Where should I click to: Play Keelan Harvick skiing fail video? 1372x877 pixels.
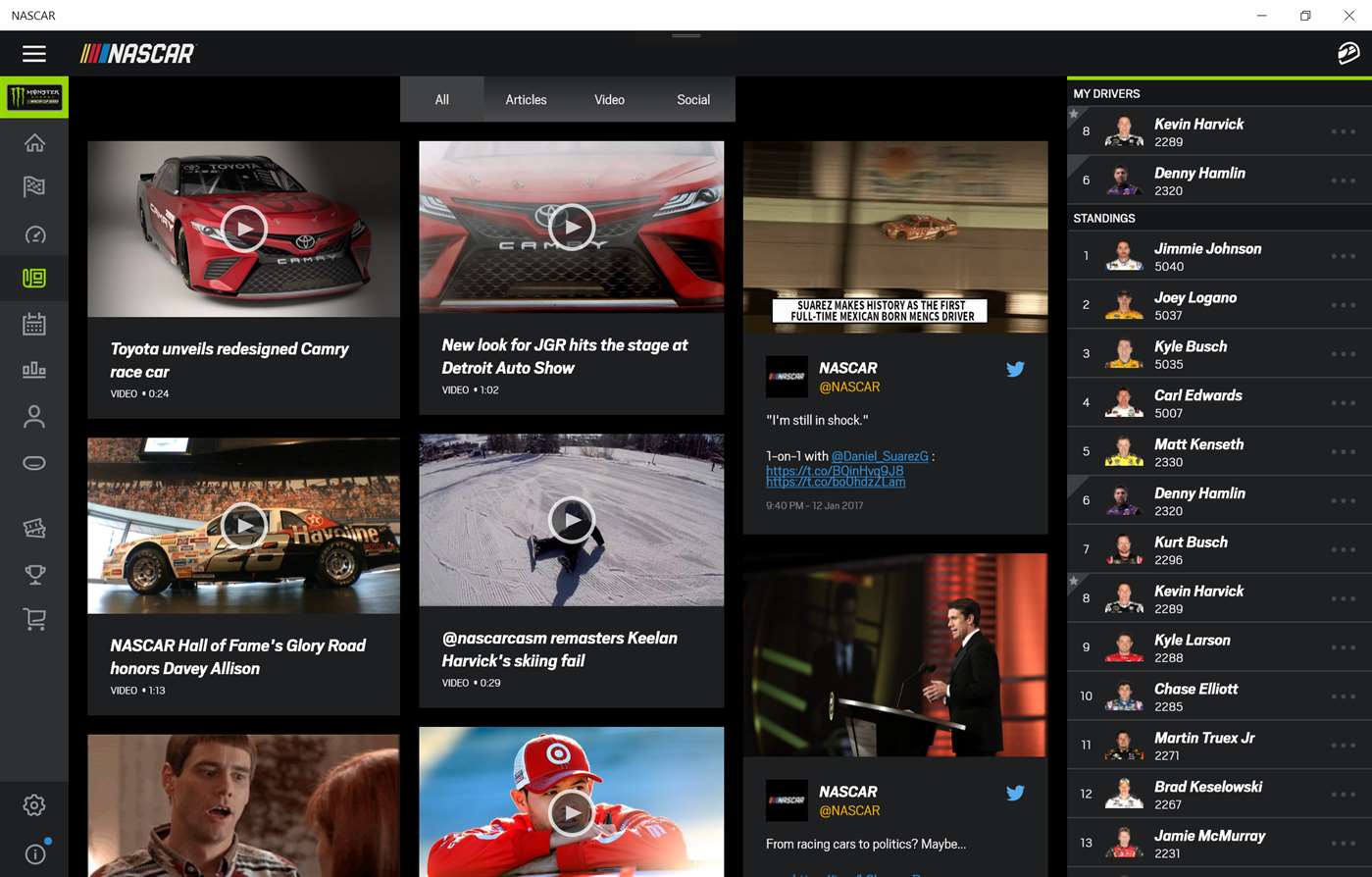[572, 520]
